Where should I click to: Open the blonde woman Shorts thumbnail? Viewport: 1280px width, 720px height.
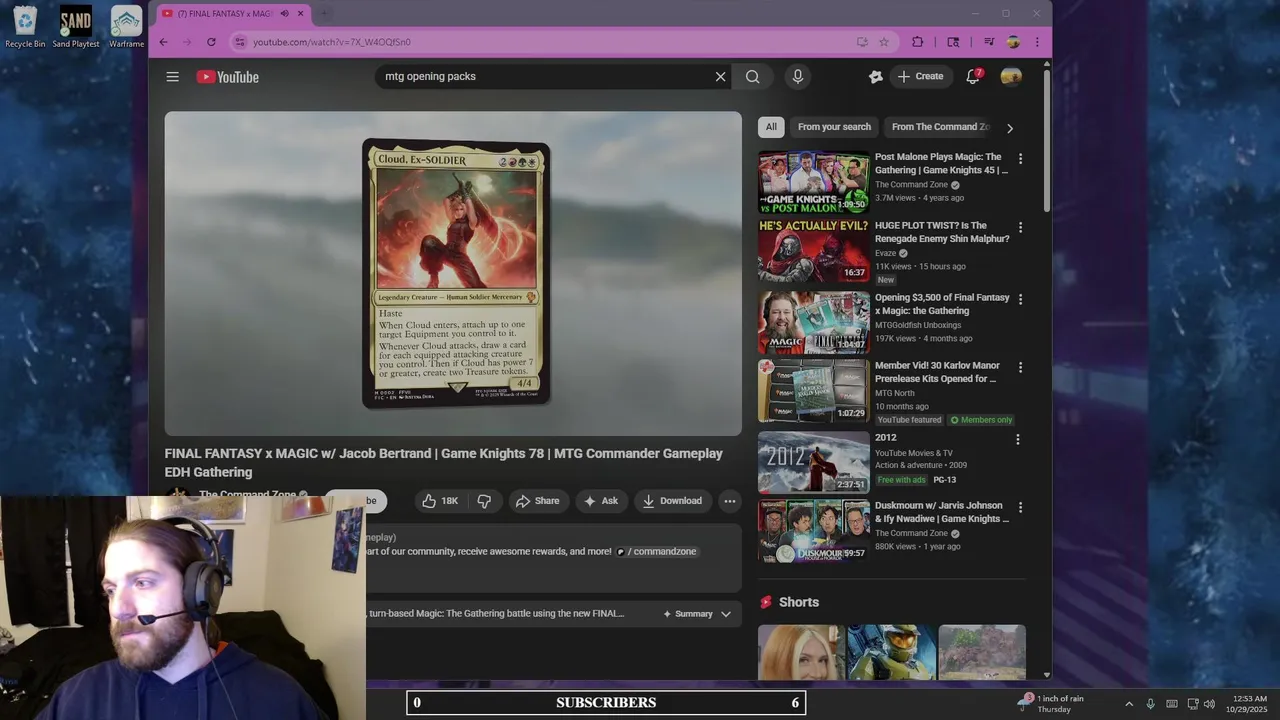coord(801,652)
